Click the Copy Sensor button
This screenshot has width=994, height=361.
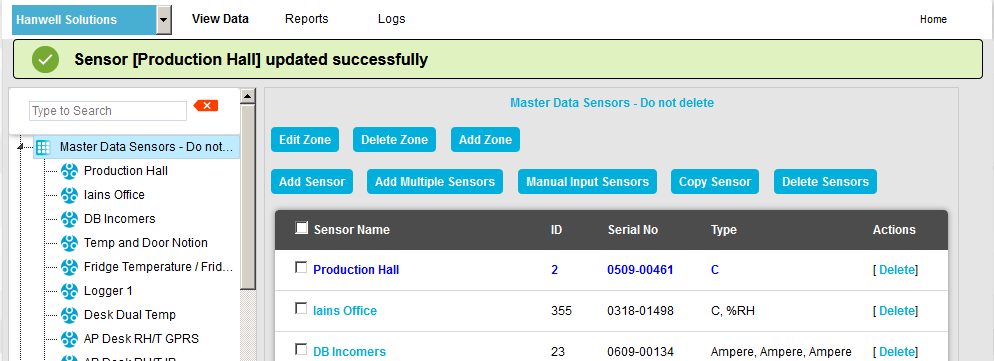pos(715,181)
